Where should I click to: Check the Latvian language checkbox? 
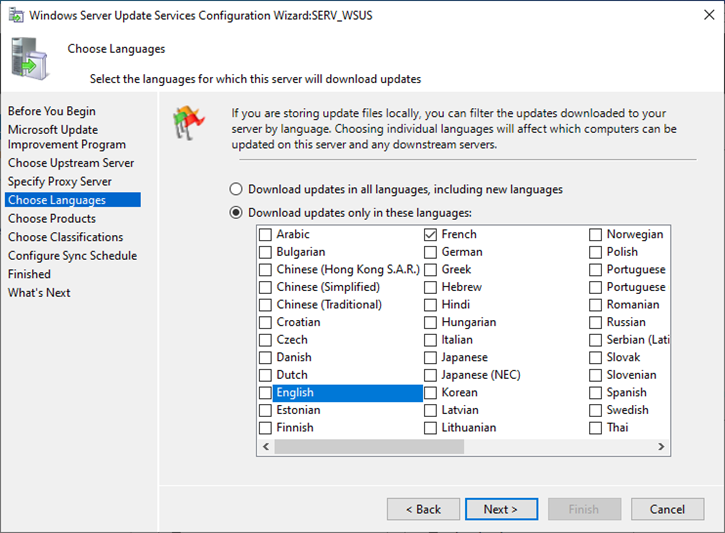pyautogui.click(x=430, y=410)
